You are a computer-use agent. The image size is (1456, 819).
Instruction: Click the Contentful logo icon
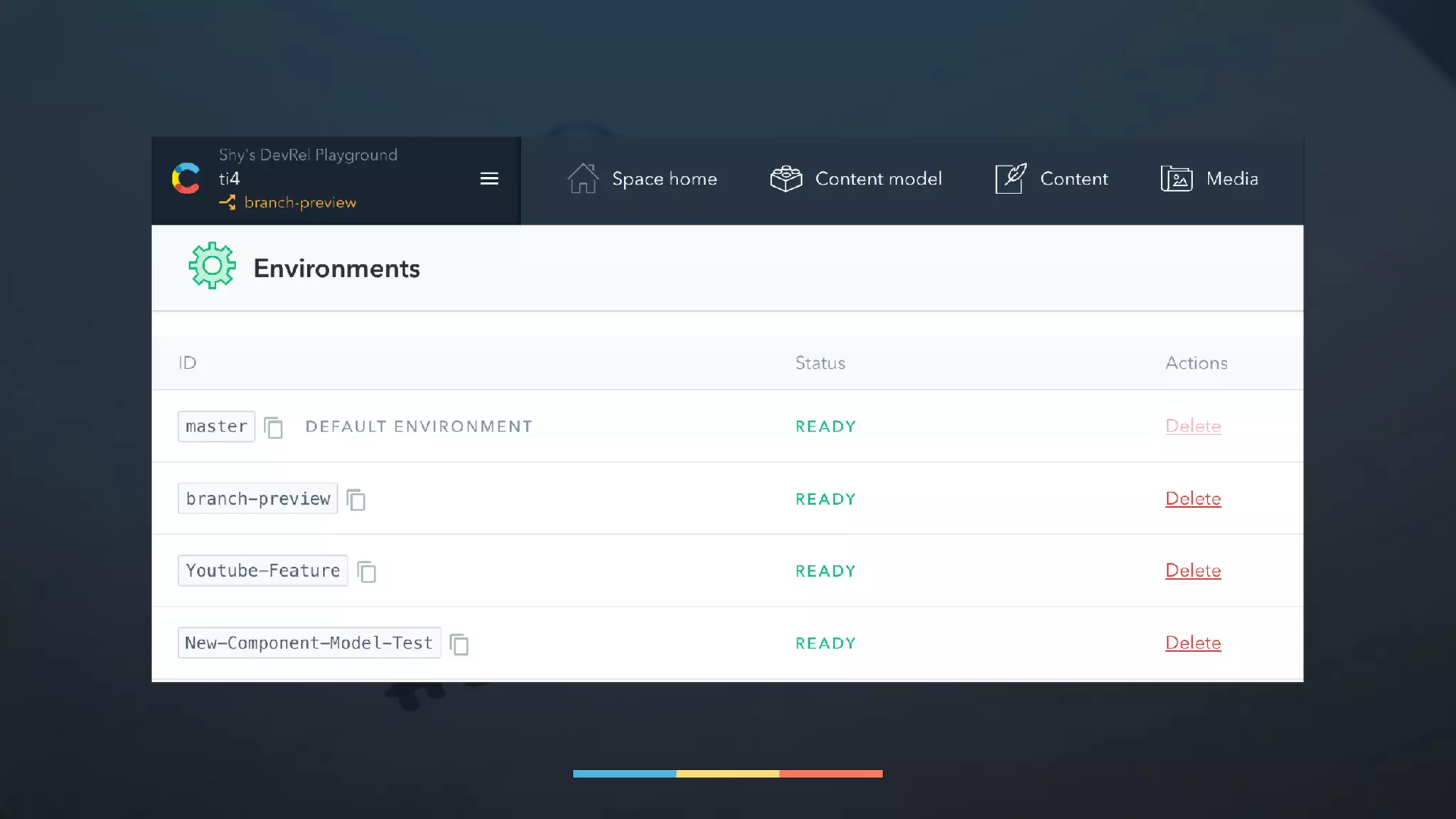coord(186,178)
